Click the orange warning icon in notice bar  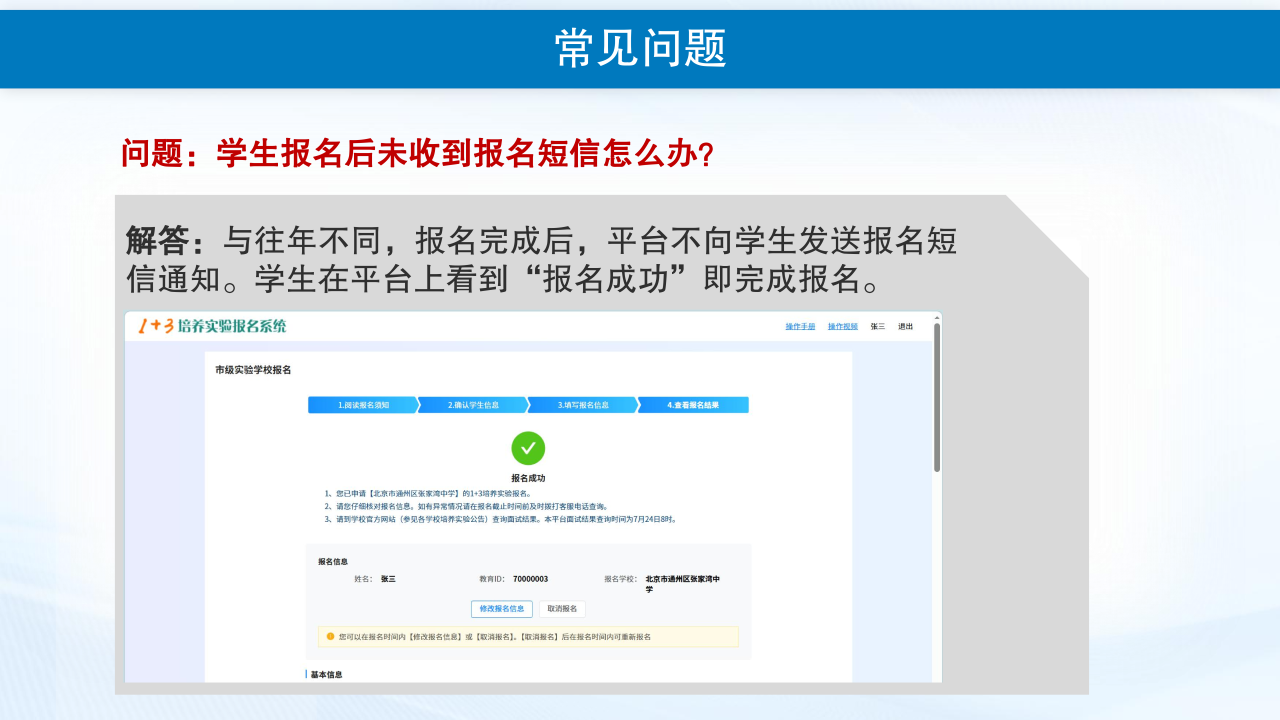(331, 636)
